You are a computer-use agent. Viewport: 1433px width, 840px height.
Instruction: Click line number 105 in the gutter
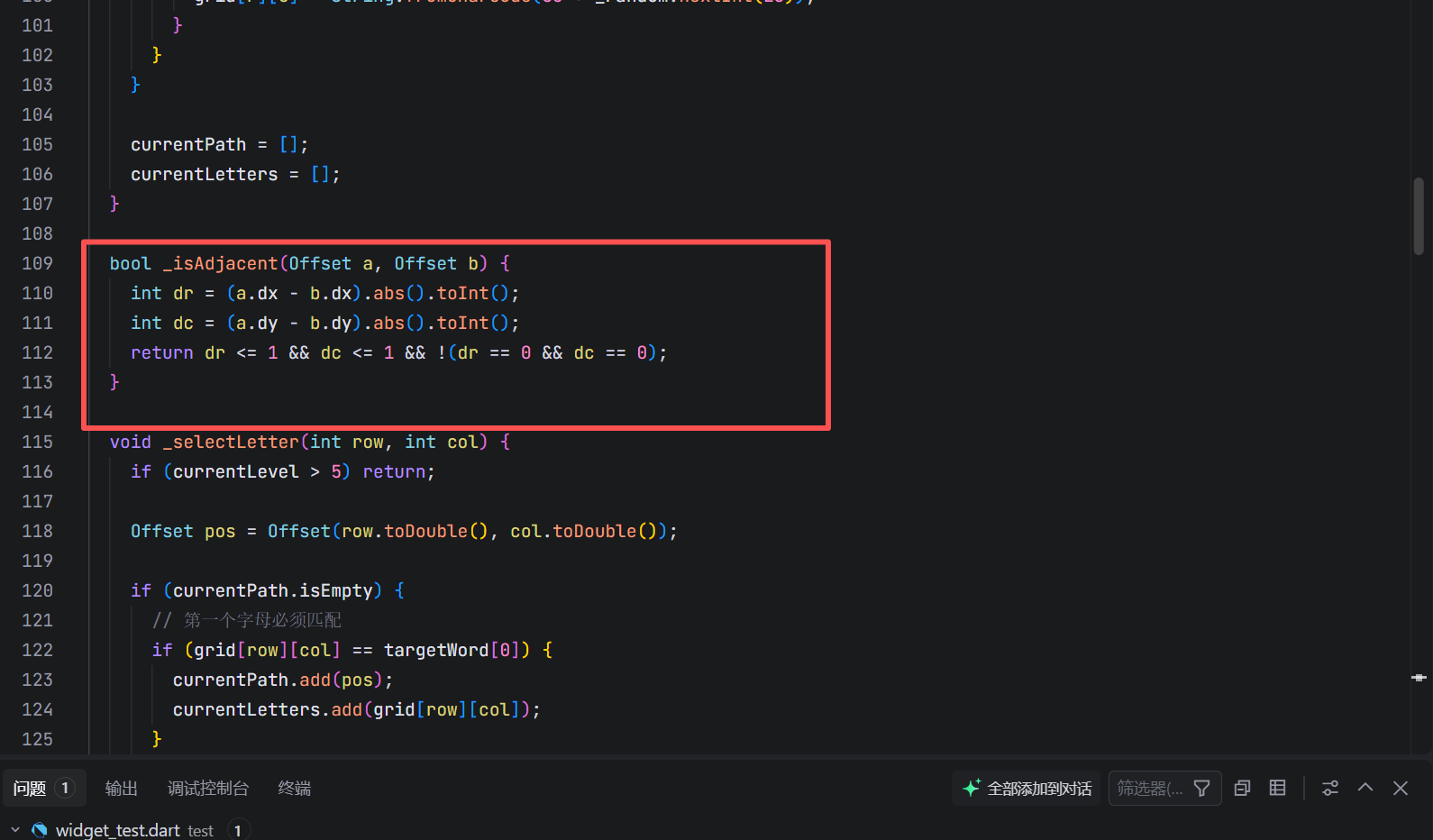(x=37, y=144)
